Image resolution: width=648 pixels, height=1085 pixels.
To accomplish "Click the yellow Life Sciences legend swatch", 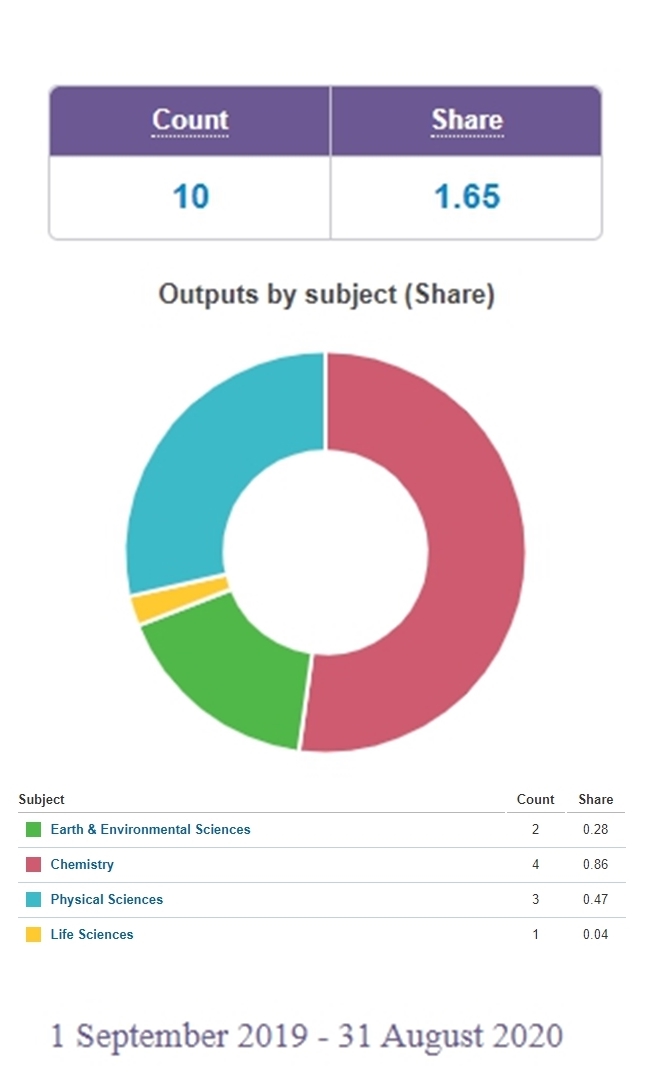I will 33,934.
